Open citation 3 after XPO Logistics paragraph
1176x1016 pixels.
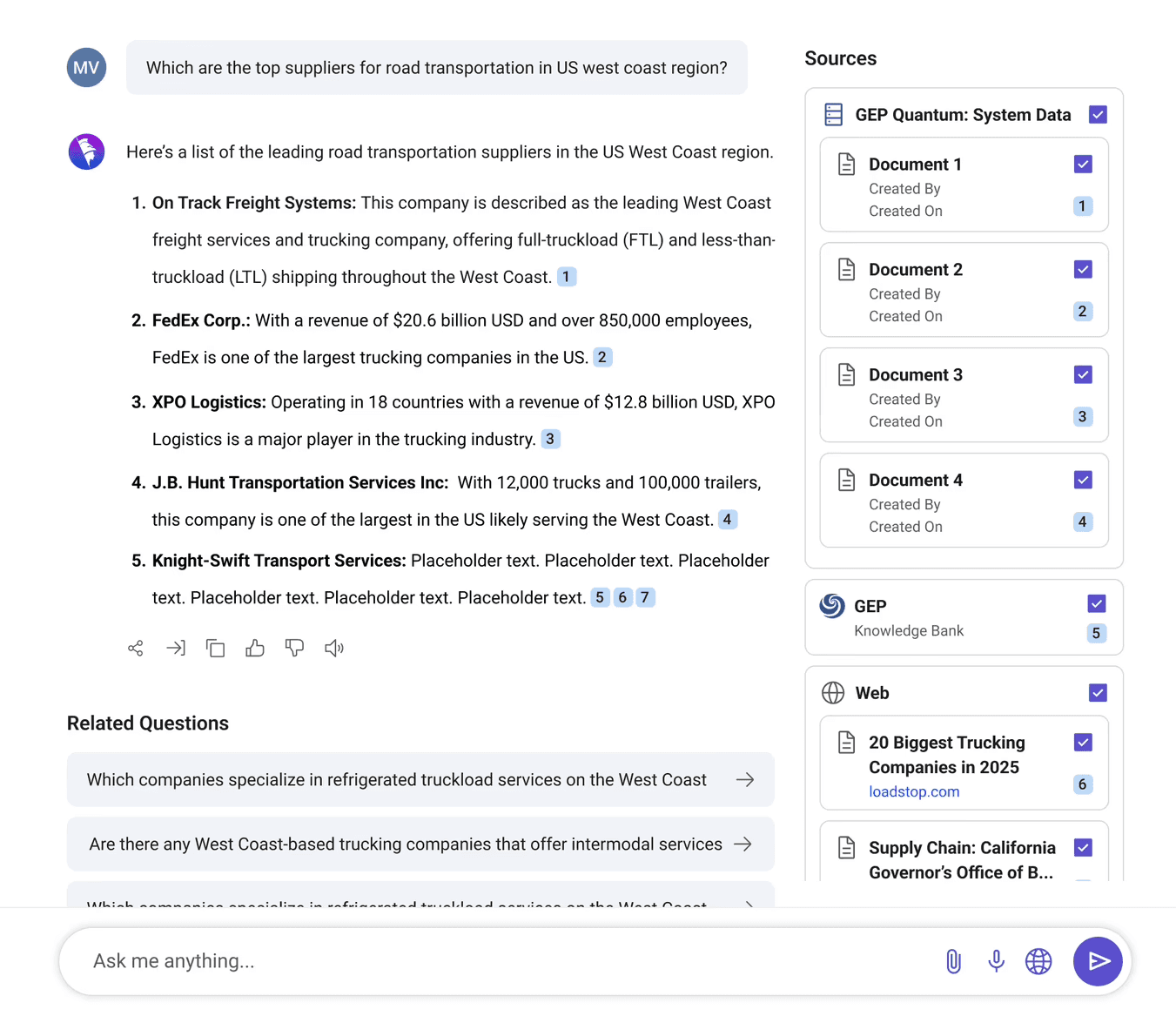[x=550, y=439]
